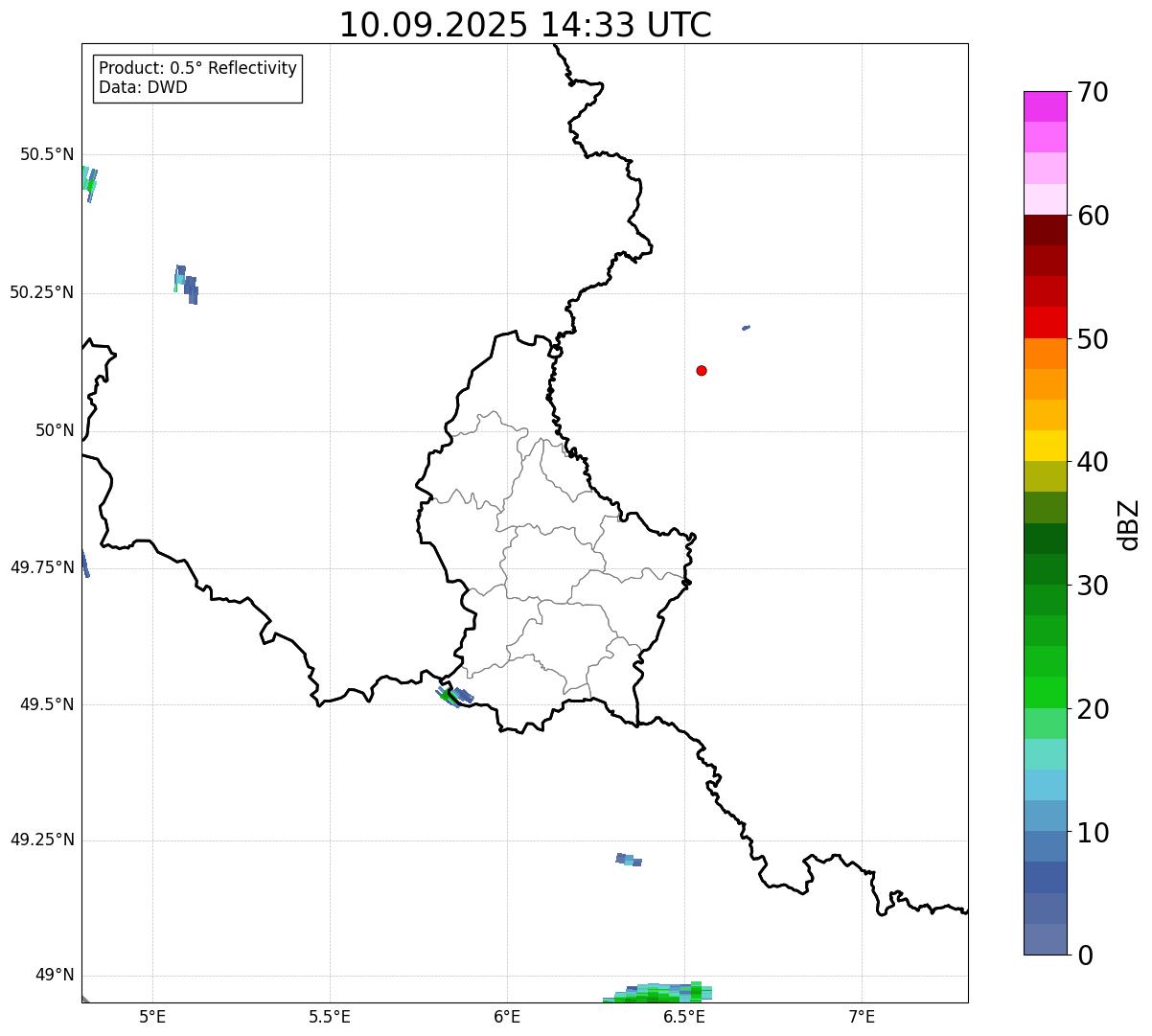
Task: Click the blue echo cluster near 50.25°N
Action: coord(186,284)
